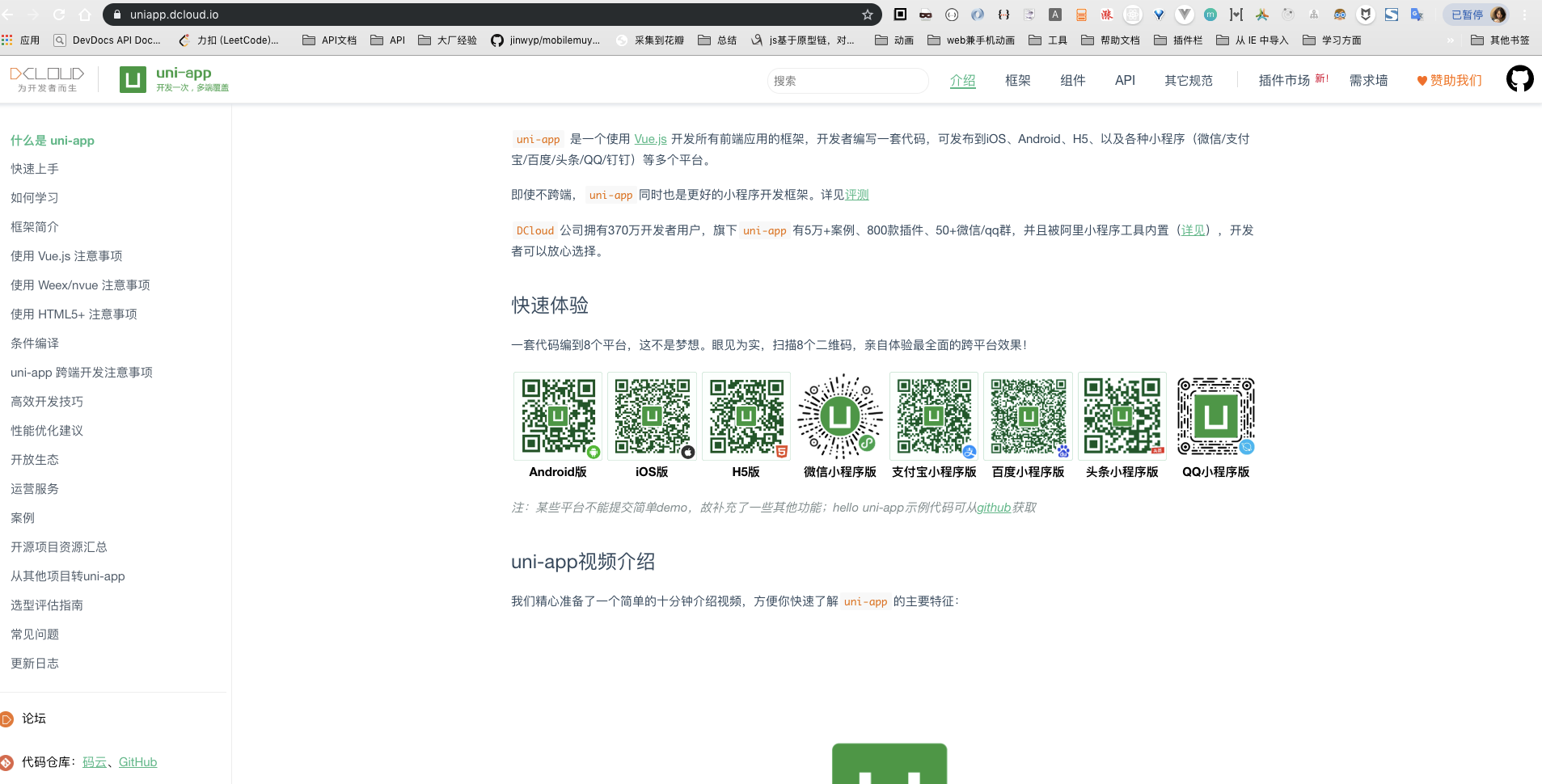Image resolution: width=1542 pixels, height=784 pixels.
Task: Open the 采集到花瓣 bookmark
Action: 650,40
